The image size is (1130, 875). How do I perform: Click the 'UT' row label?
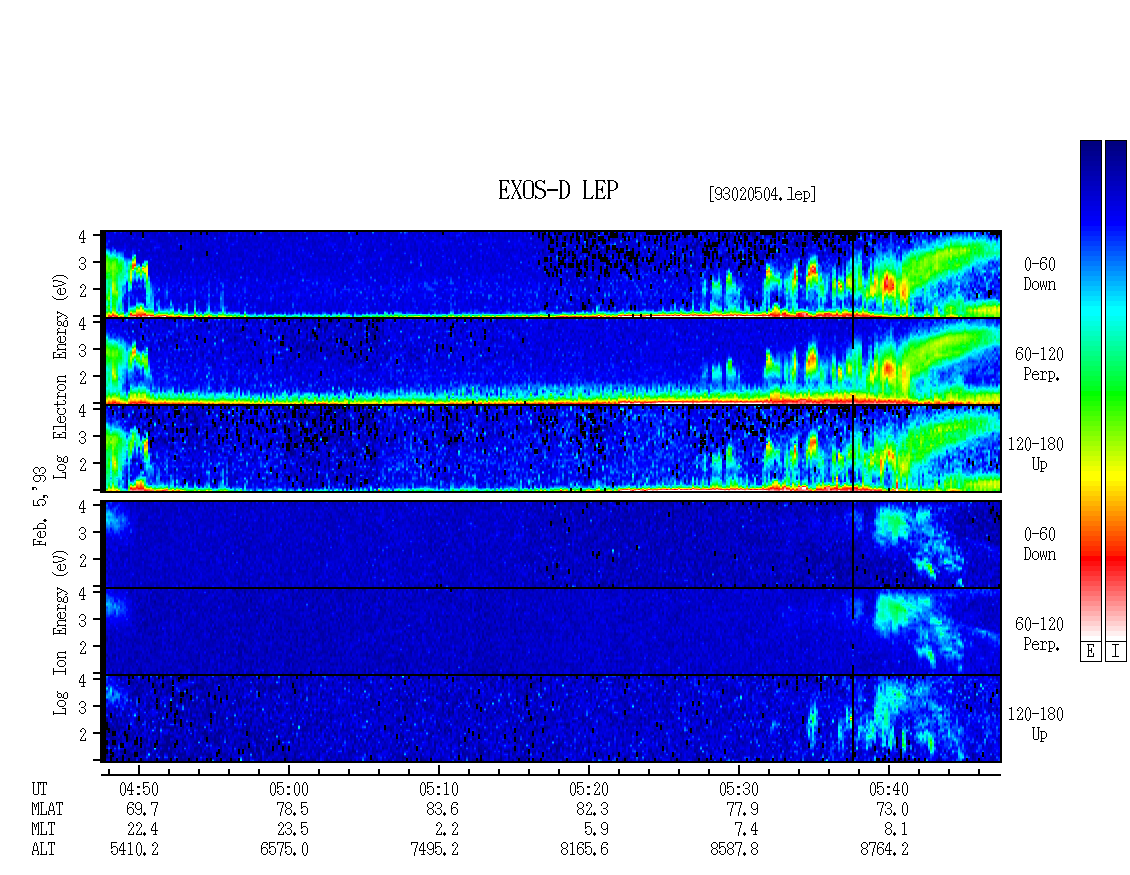click(x=39, y=789)
